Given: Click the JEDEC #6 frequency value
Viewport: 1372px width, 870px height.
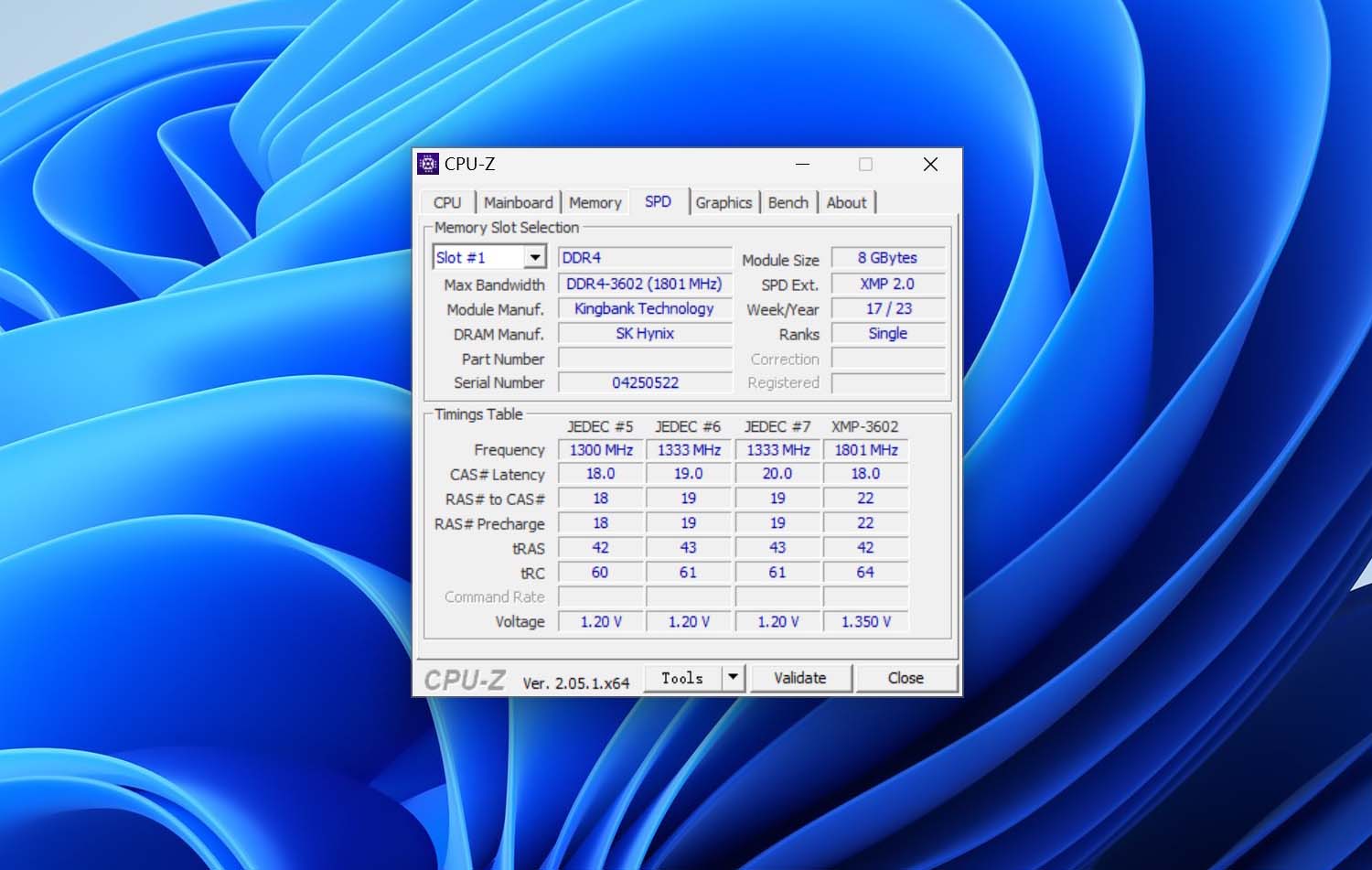Looking at the screenshot, I should click(689, 449).
